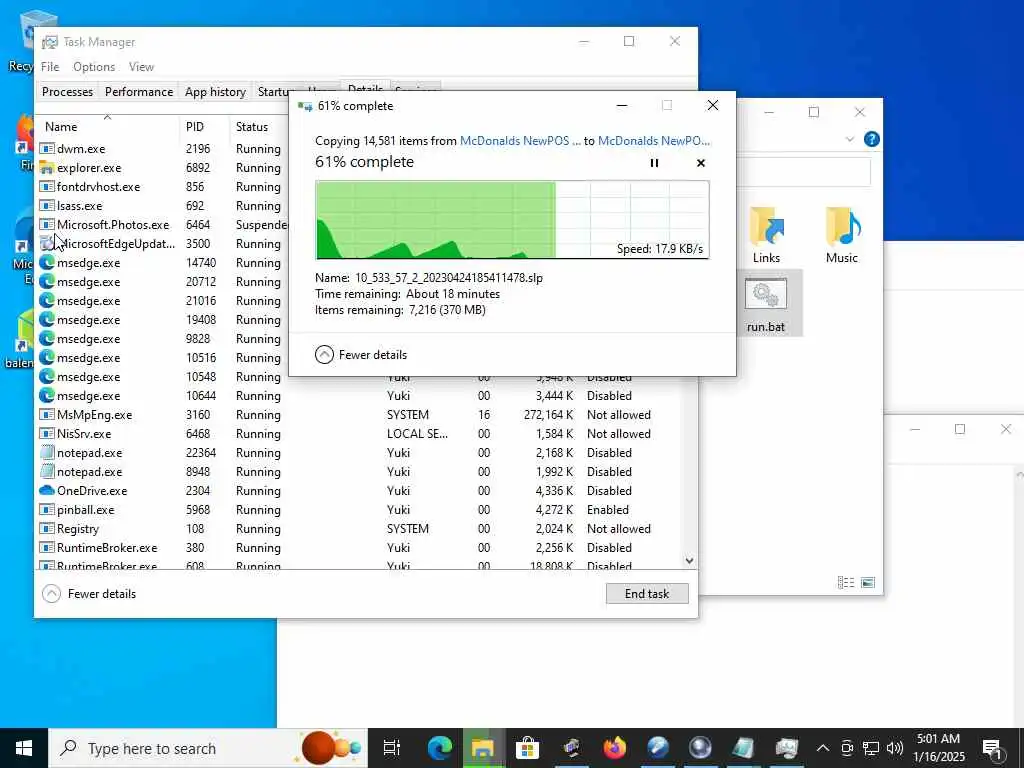The image size is (1024, 768).
Task: Select notepad.exe with PID 8948
Action: pos(359,472)
